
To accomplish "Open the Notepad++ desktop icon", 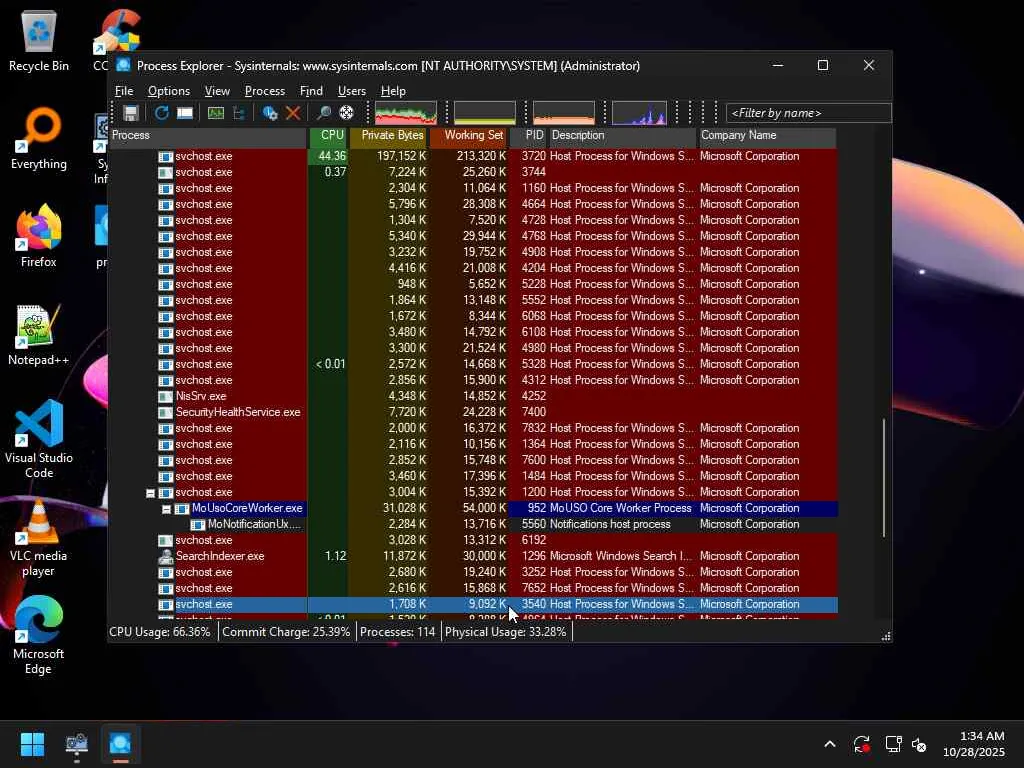I will coord(39,334).
